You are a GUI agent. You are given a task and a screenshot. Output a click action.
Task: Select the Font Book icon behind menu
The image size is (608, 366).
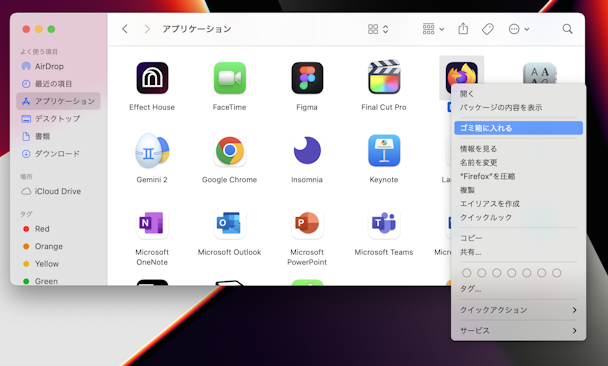tap(540, 73)
